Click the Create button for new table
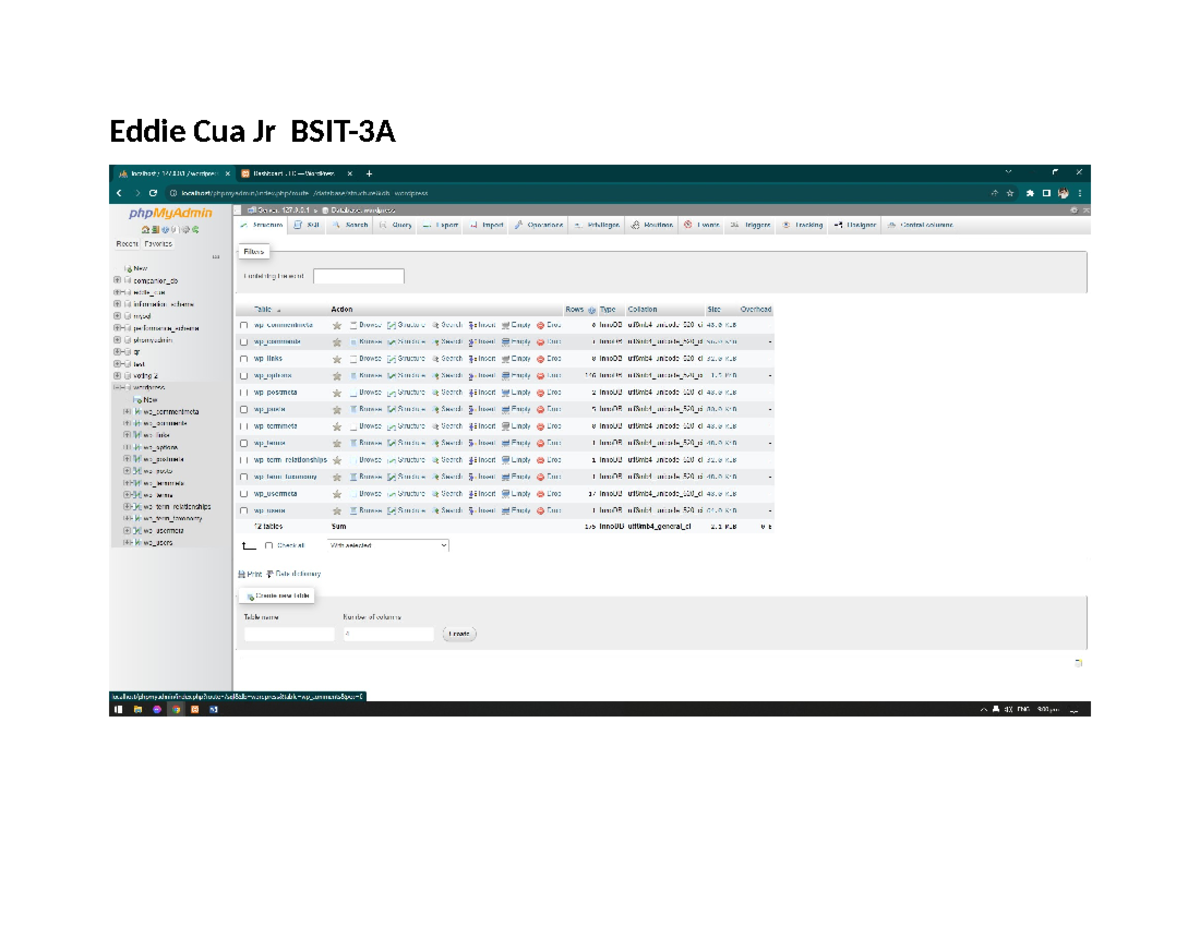Image resolution: width=1200 pixels, height=927 pixels. (460, 633)
